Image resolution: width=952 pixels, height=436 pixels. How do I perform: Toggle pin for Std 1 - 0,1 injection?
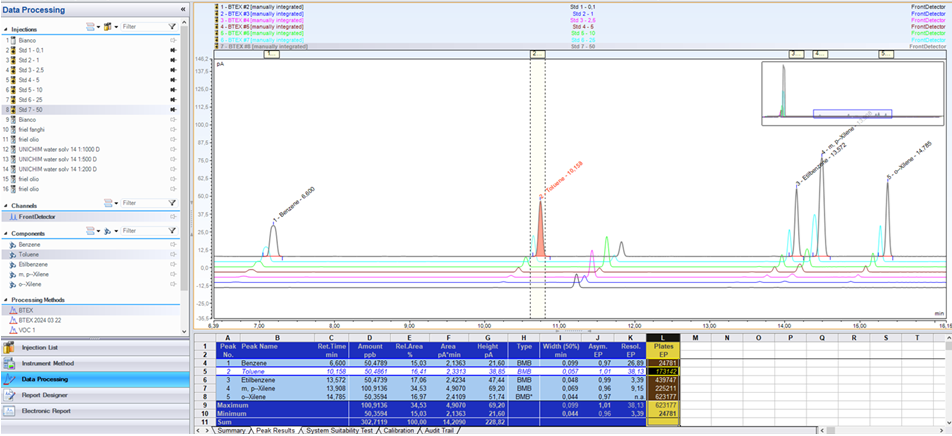coord(173,50)
